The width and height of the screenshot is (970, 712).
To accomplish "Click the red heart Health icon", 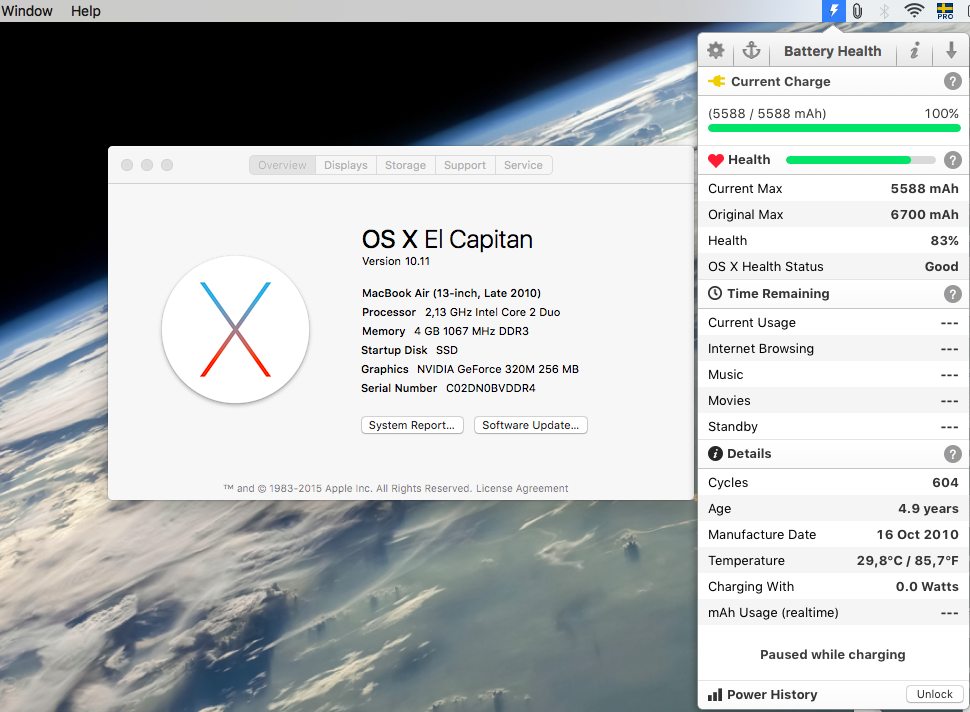I will [x=716, y=160].
